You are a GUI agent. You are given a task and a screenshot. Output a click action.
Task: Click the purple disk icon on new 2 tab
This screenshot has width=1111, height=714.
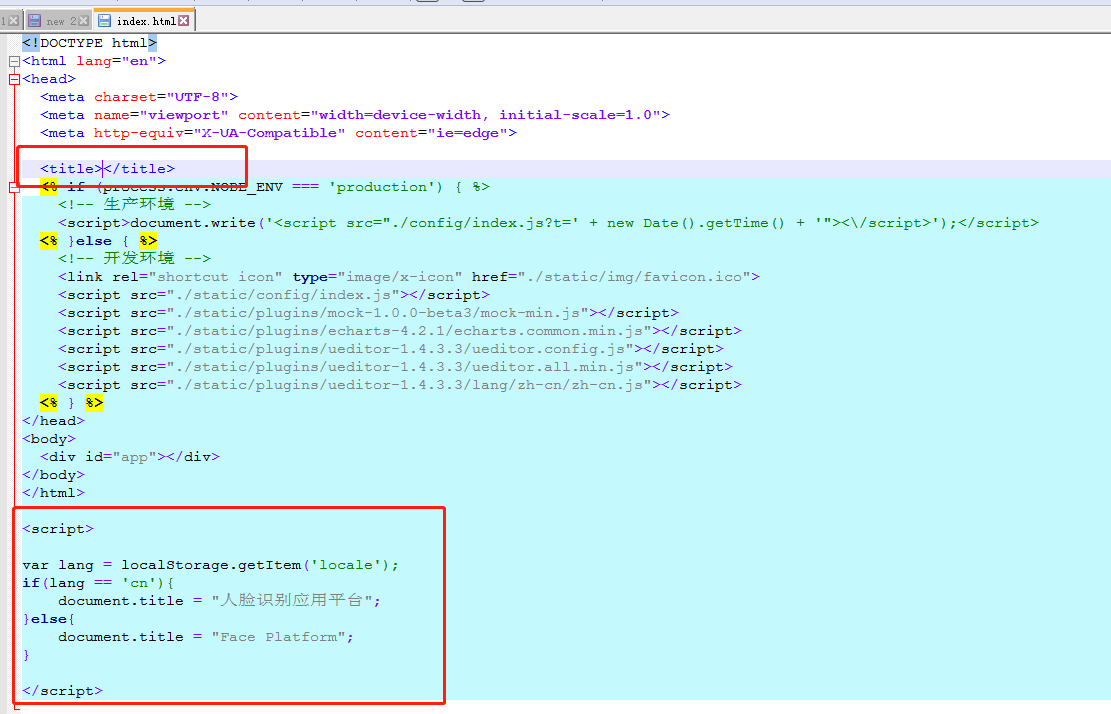coord(34,21)
